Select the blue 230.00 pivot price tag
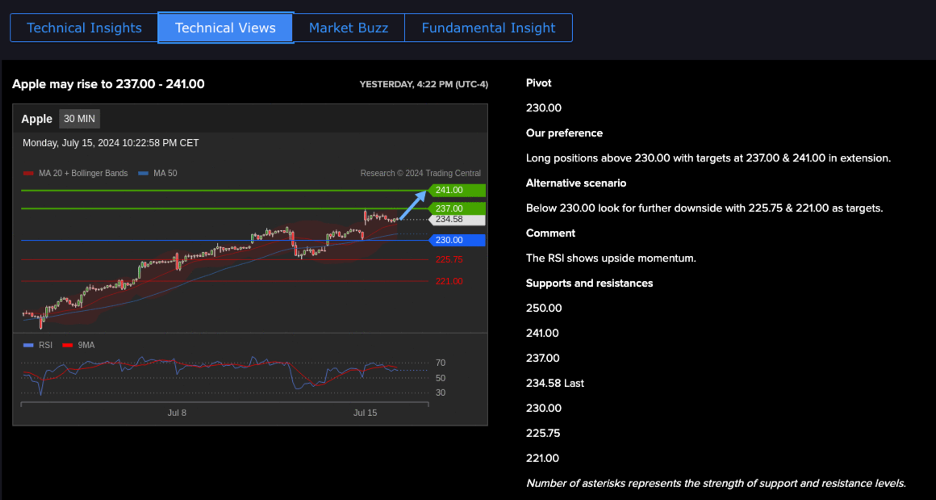 [x=455, y=240]
